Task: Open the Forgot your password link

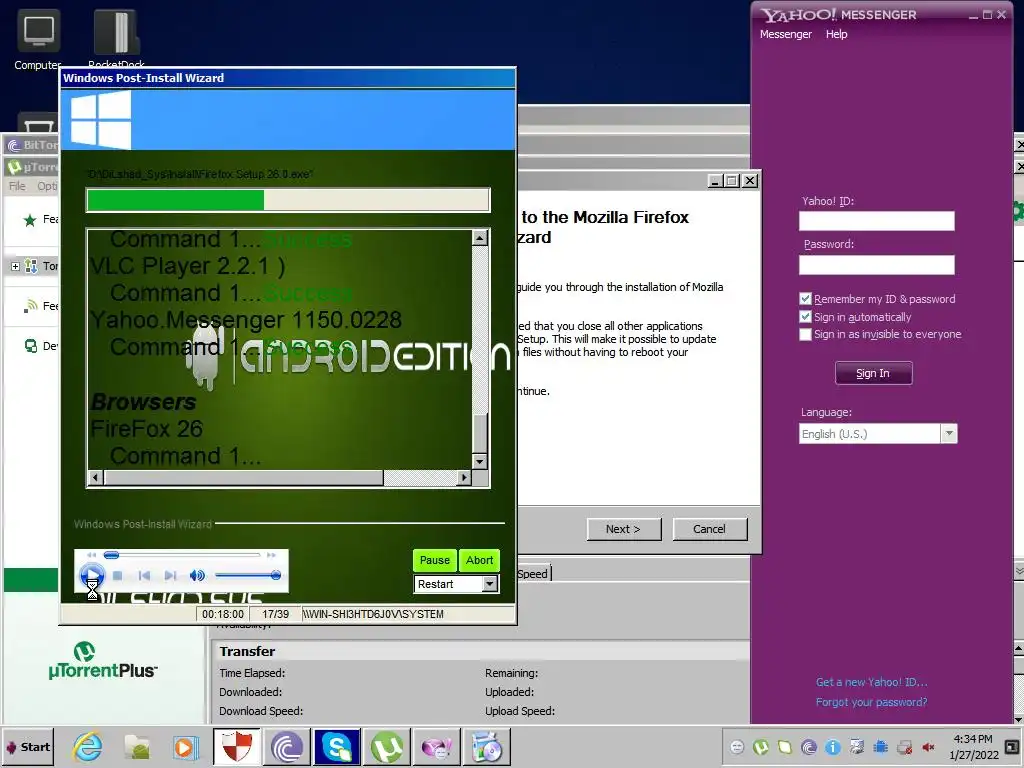Action: pos(871,702)
